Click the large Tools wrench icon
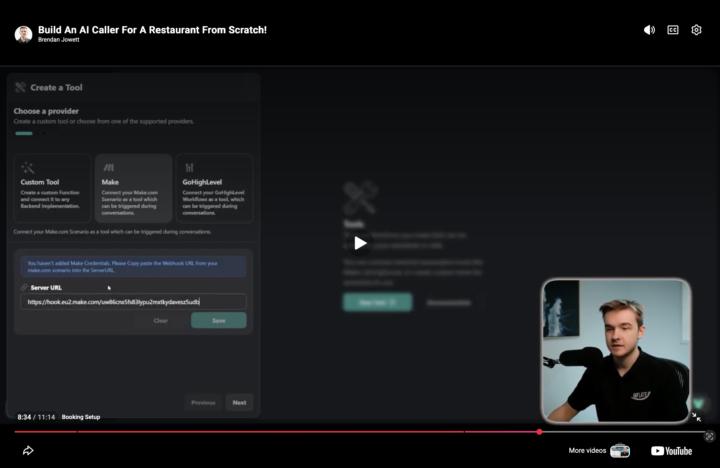 pos(361,198)
